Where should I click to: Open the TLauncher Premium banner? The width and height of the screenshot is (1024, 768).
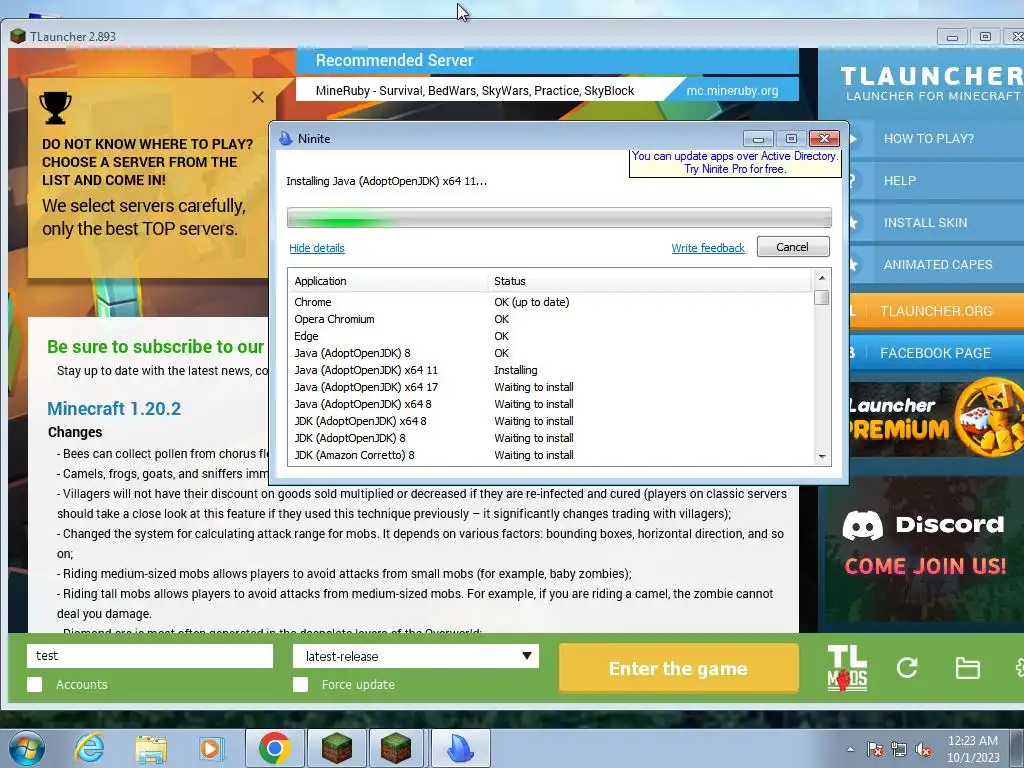[x=936, y=418]
